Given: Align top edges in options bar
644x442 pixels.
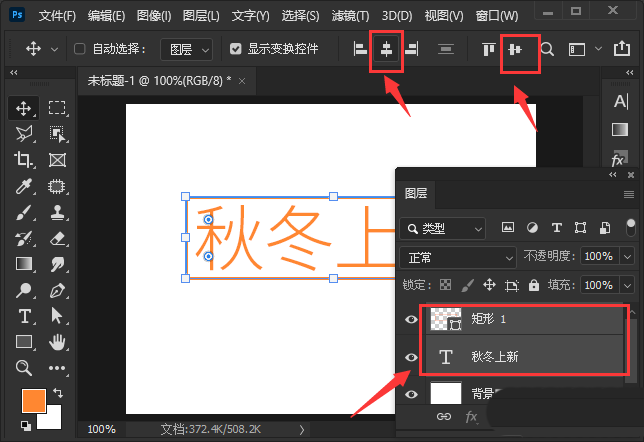Looking at the screenshot, I should point(488,49).
